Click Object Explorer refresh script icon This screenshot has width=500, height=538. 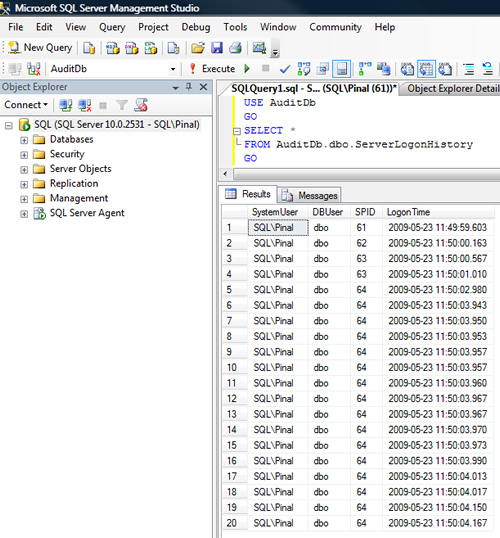point(141,105)
